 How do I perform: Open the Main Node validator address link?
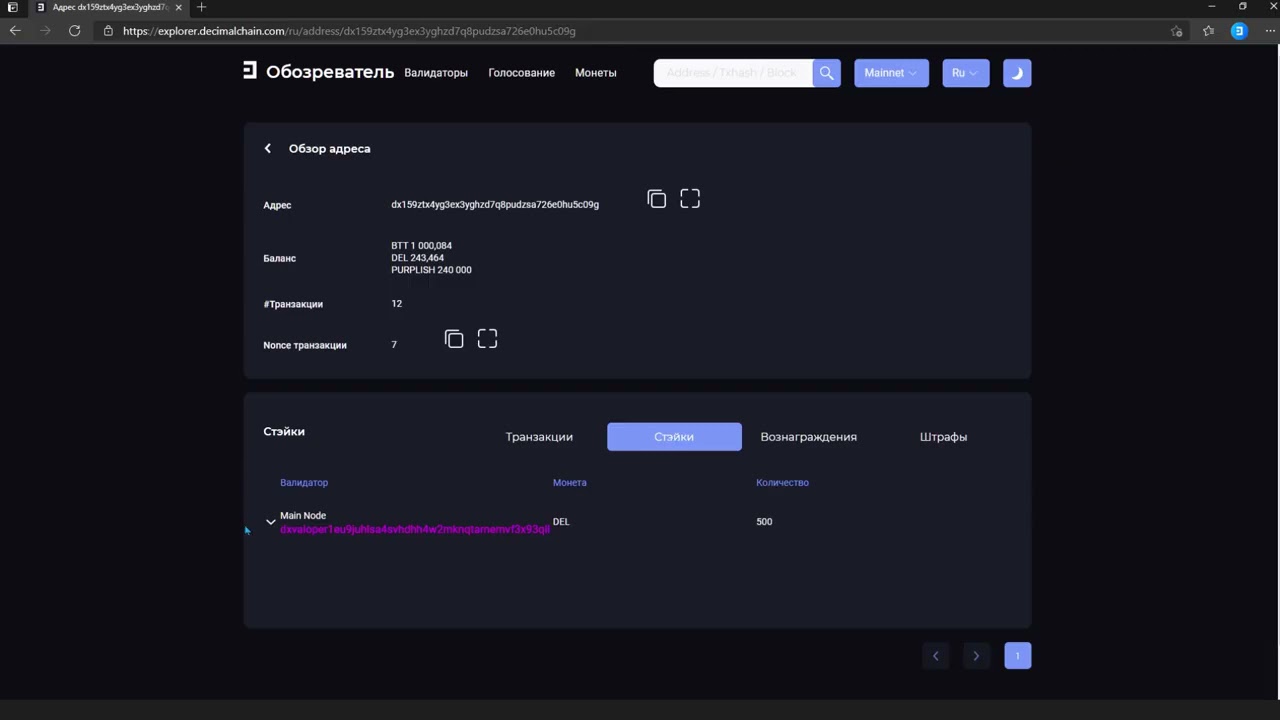click(415, 529)
